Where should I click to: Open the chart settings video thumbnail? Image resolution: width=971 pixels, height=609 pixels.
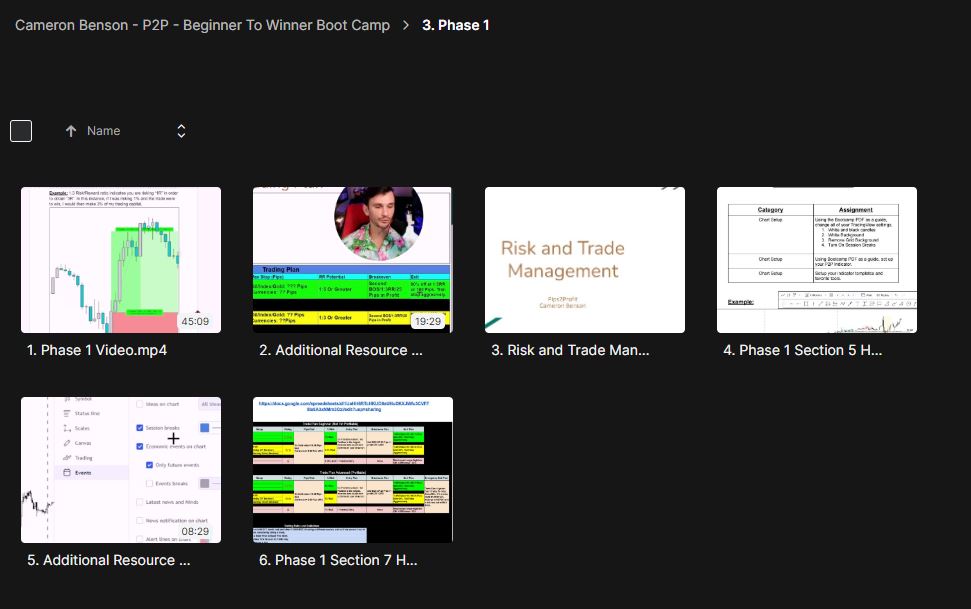coord(120,469)
